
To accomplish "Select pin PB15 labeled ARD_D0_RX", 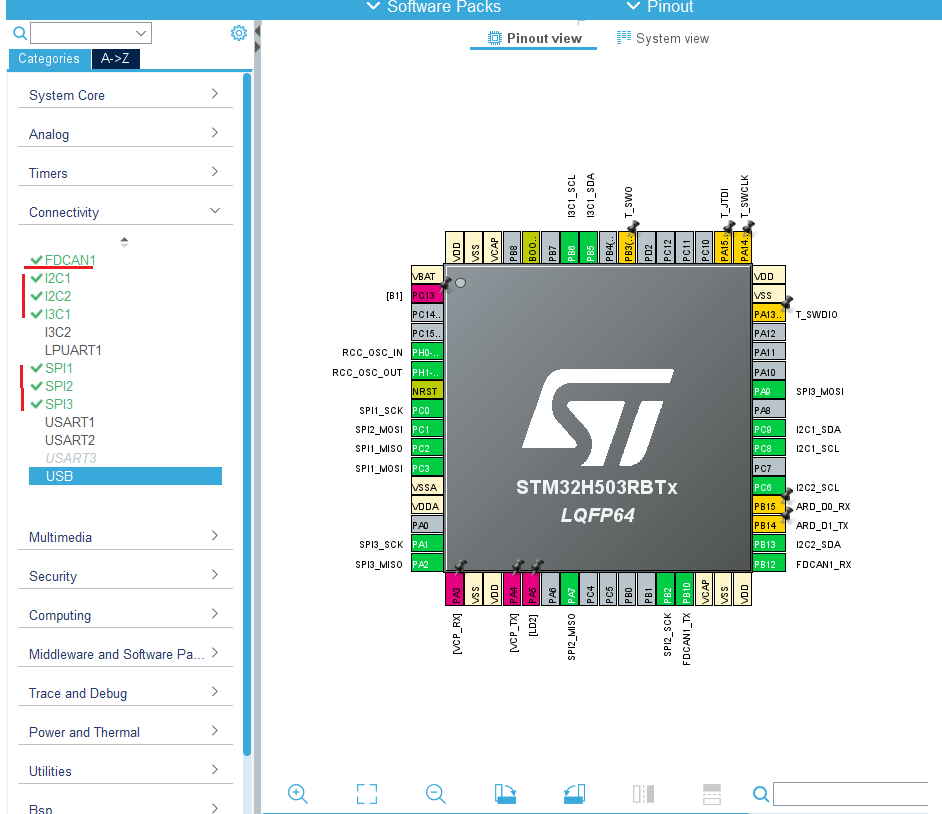I will [768, 506].
